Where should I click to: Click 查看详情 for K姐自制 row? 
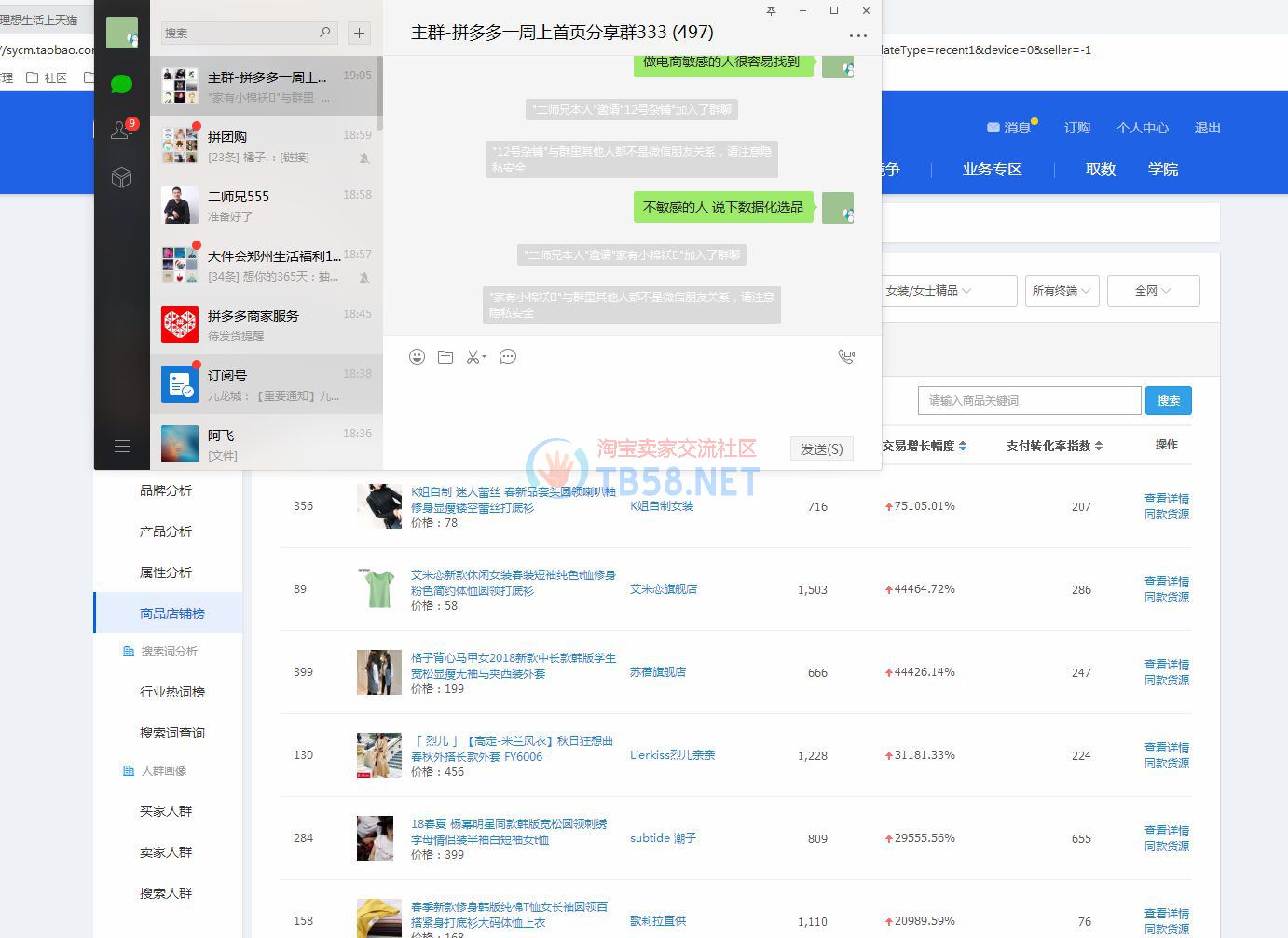(x=1167, y=499)
